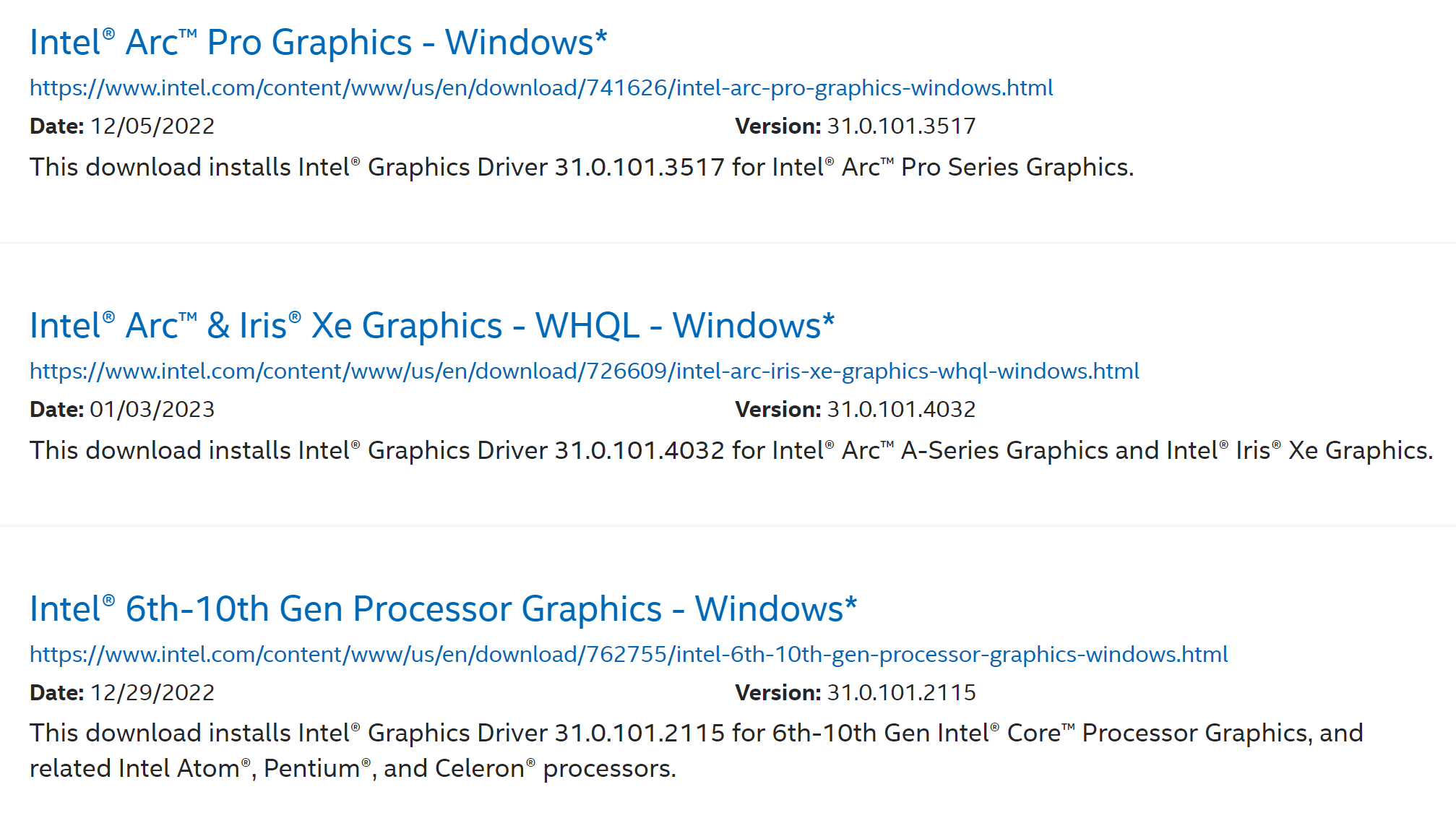
Task: Click the Arc Pro Series Graphics description text
Action: click(x=581, y=168)
